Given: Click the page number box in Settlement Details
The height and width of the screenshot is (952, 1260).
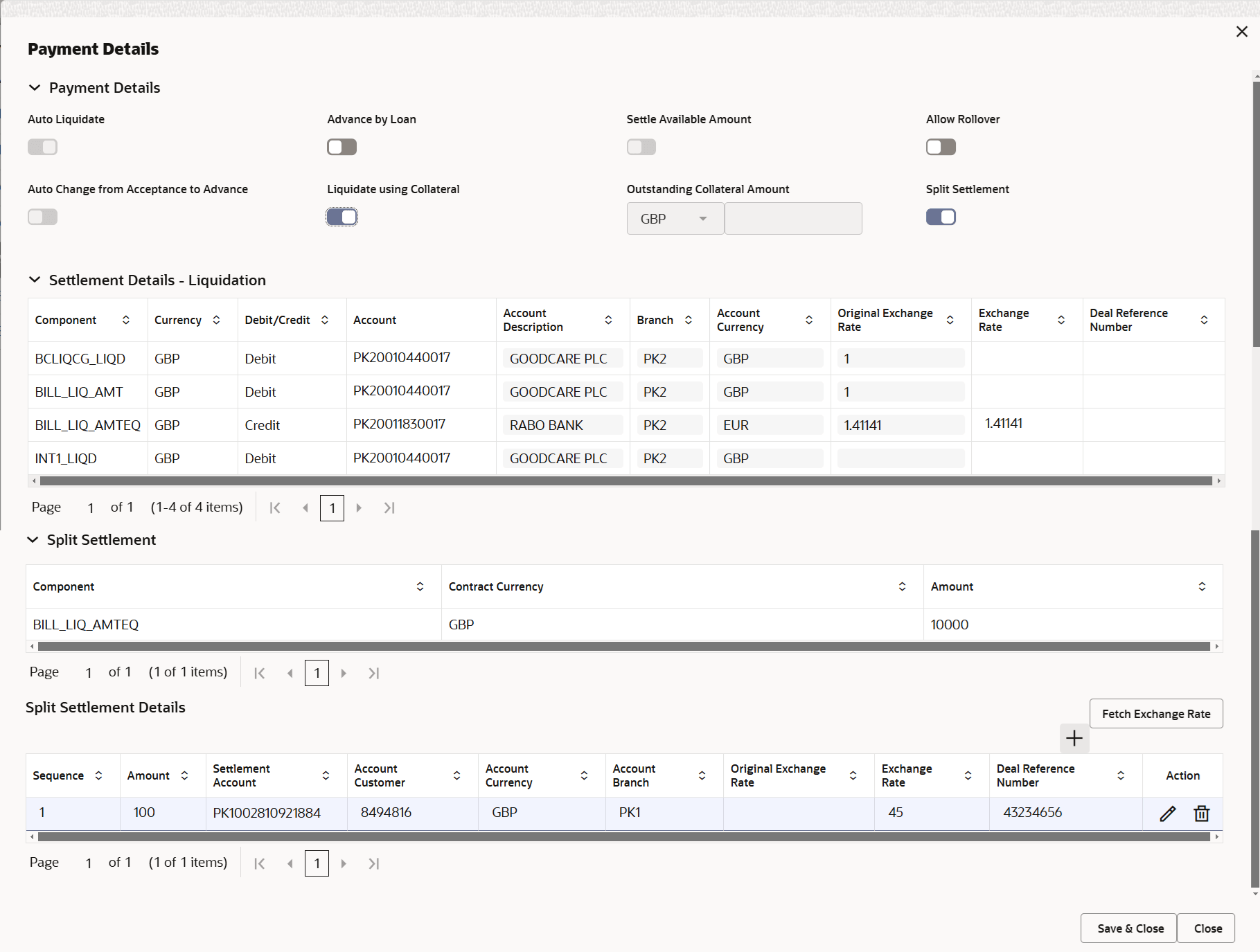Looking at the screenshot, I should pos(332,508).
